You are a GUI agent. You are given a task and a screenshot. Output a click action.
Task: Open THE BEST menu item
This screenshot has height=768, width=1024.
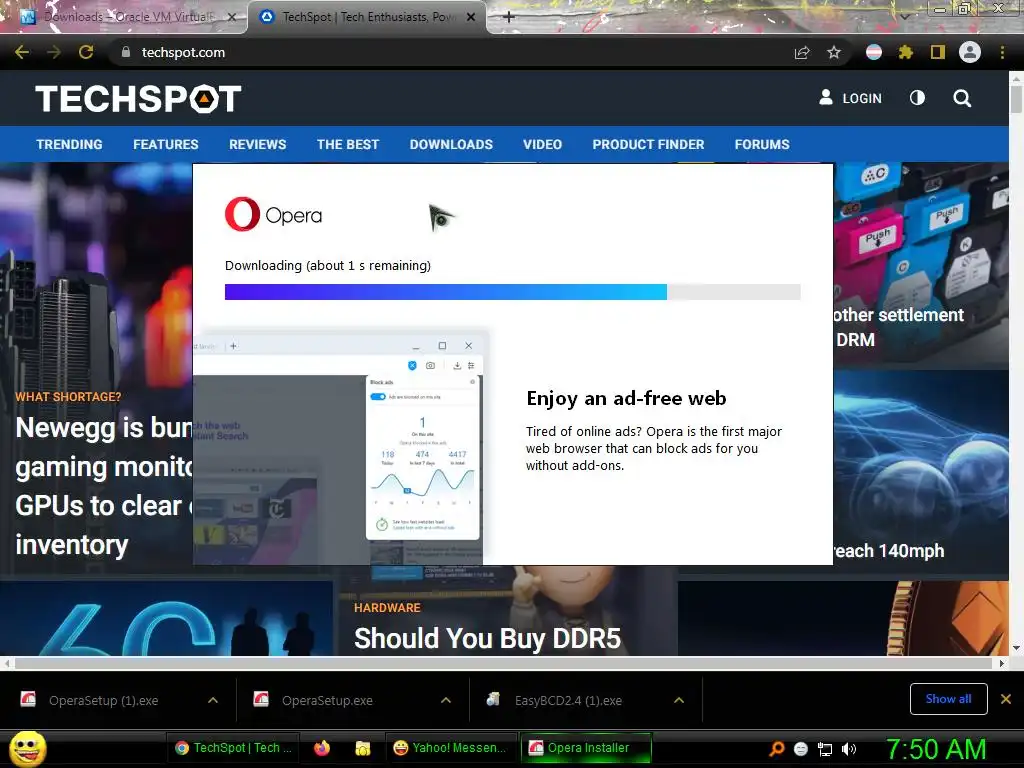pyautogui.click(x=348, y=144)
